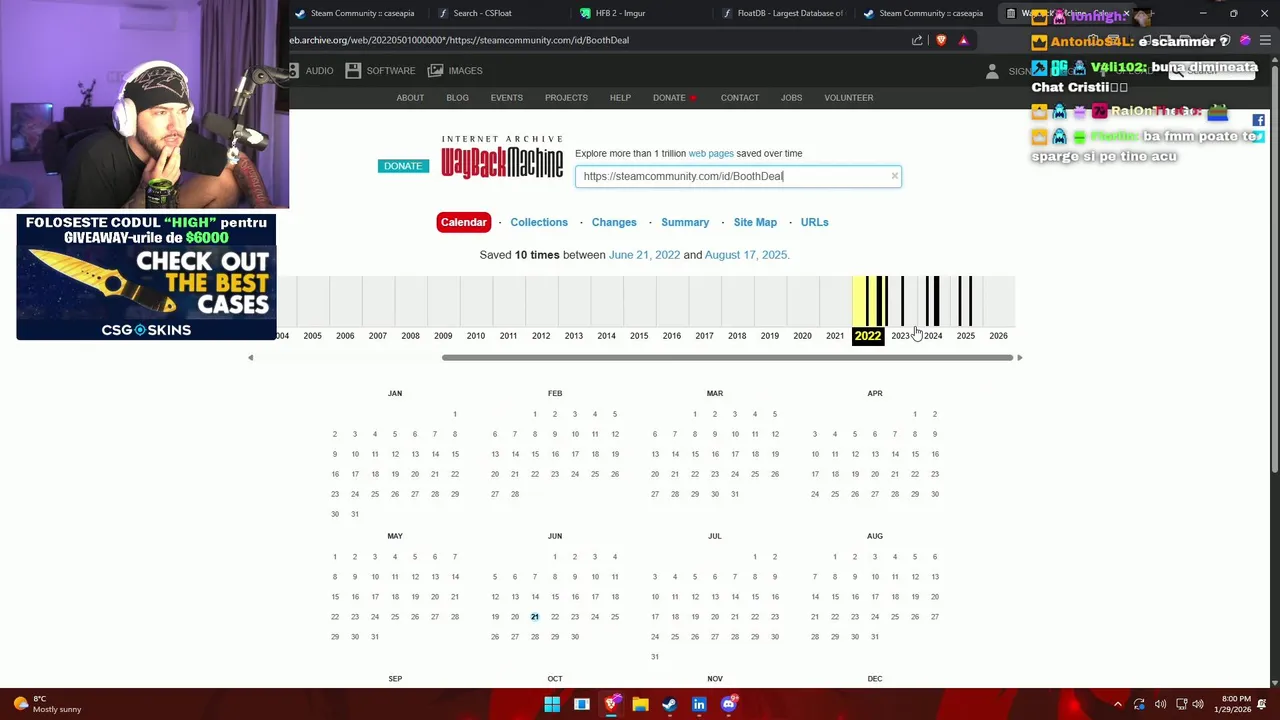Open File Explorer in the taskbar
The height and width of the screenshot is (720, 1280).
pyautogui.click(x=640, y=704)
